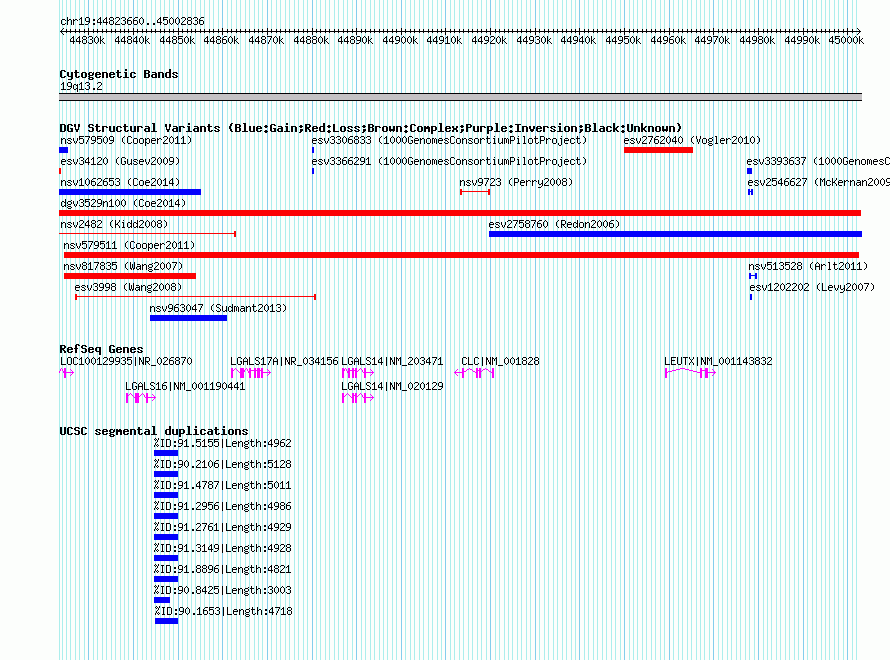This screenshot has height=660, width=890.
Task: Click the nsv9723 (Perry2008) label
Action: click(x=516, y=182)
